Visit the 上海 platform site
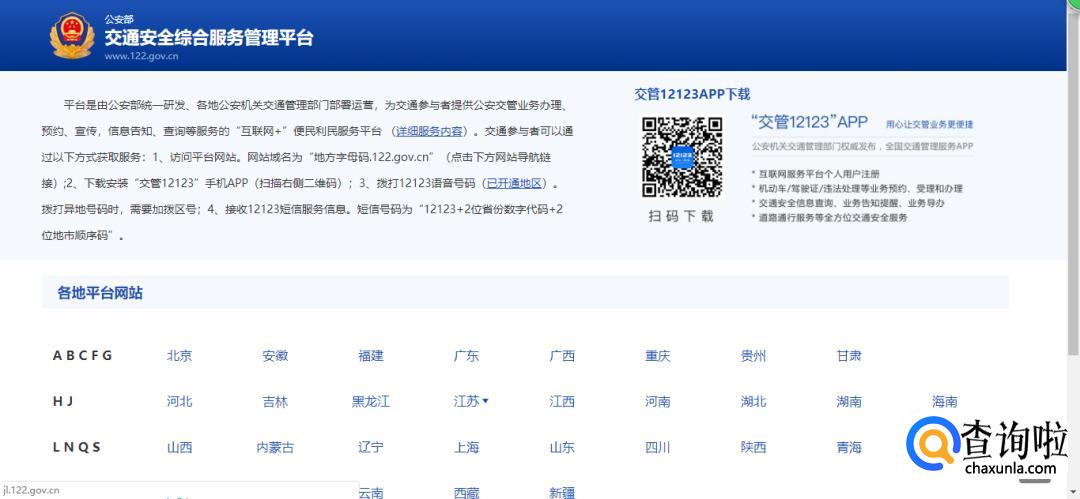This screenshot has height=499, width=1080. pyautogui.click(x=466, y=447)
